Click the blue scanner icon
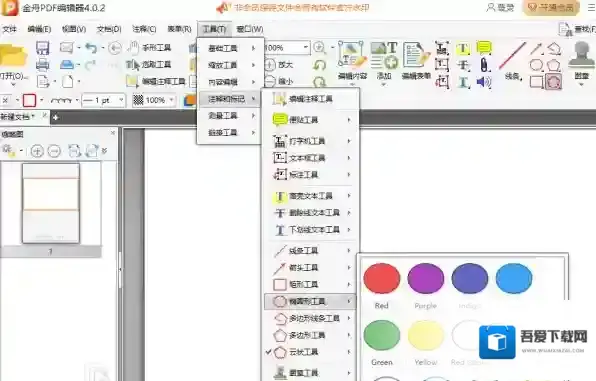This screenshot has height=381, width=596. [67, 65]
